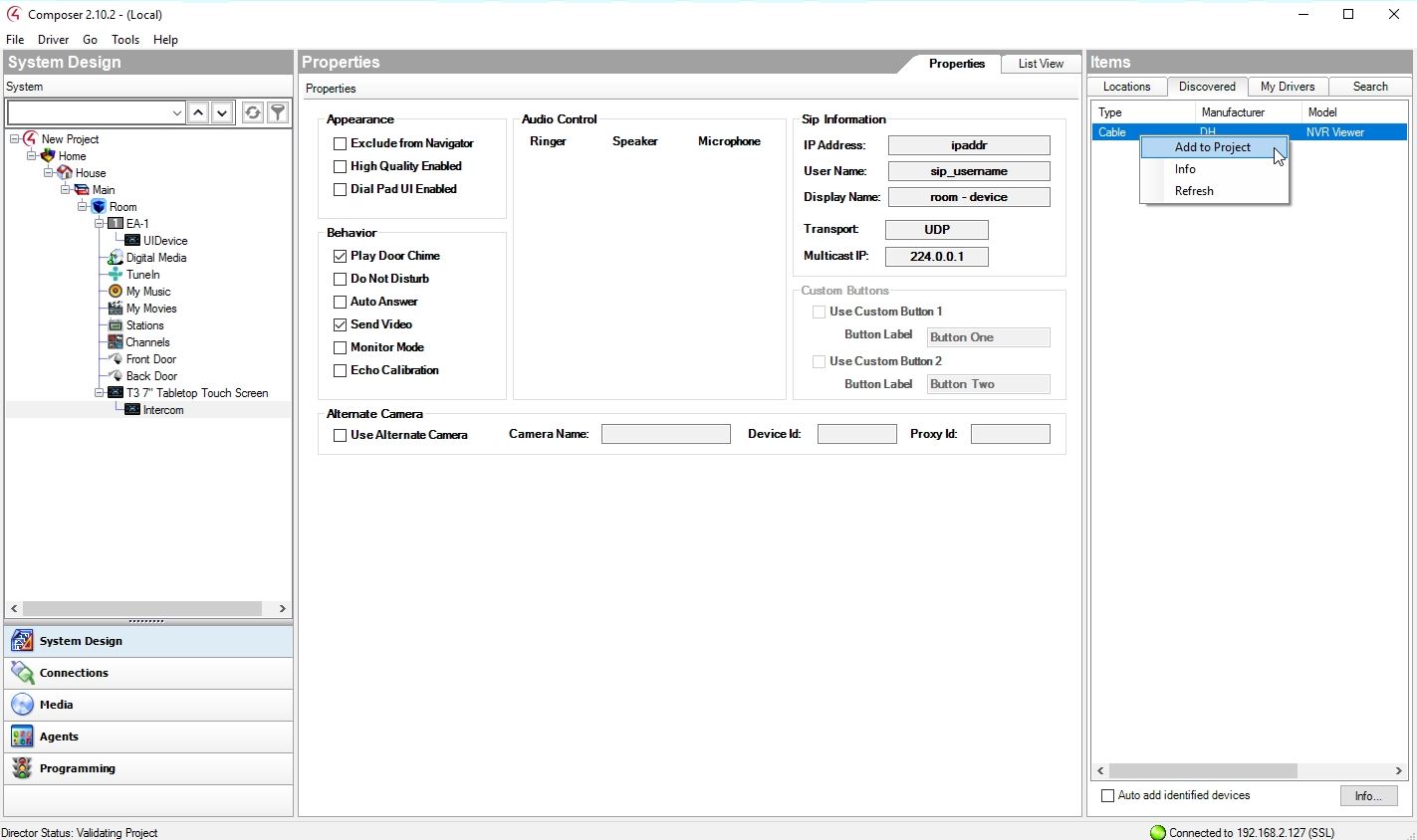Click the up arrow button beside search box
The image size is (1417, 840).
[198, 112]
